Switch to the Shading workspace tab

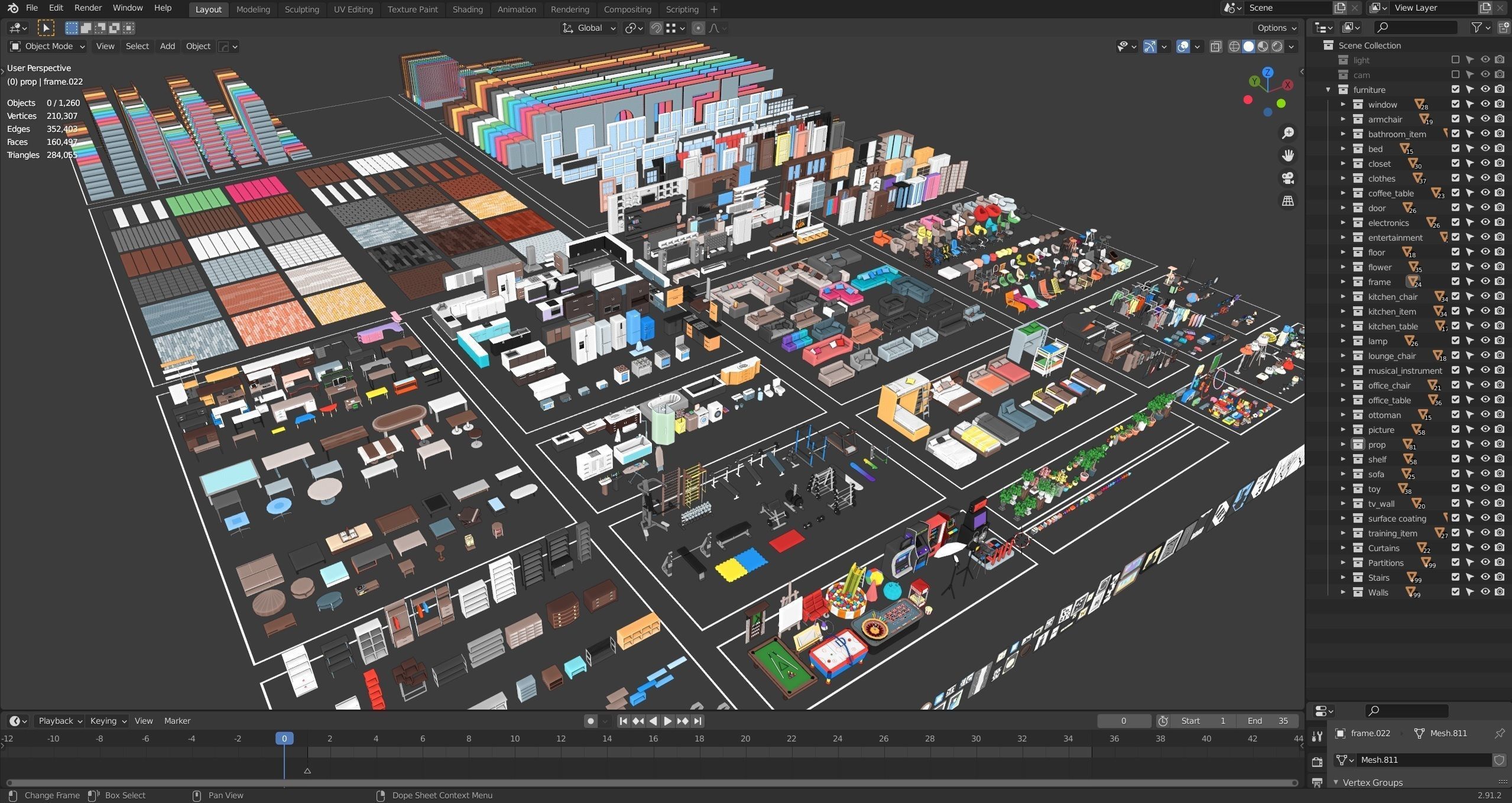point(467,9)
